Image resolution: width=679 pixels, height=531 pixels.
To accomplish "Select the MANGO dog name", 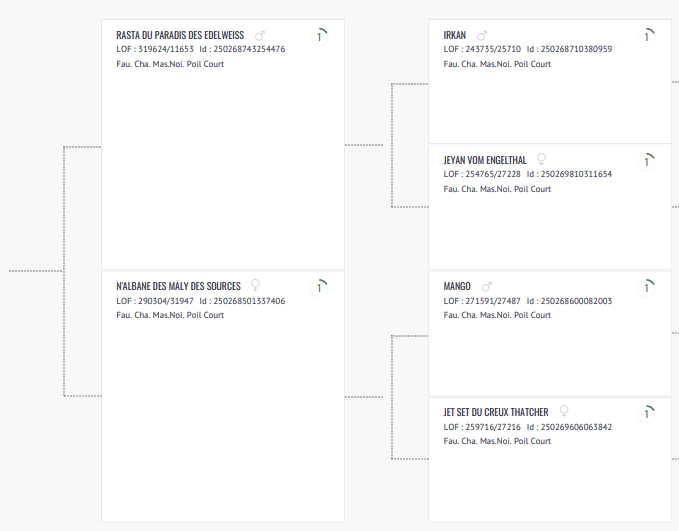I will (457, 286).
